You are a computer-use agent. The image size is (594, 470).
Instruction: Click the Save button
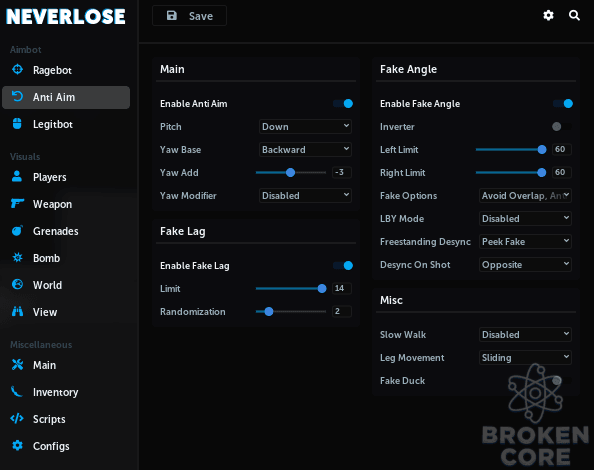coord(189,16)
